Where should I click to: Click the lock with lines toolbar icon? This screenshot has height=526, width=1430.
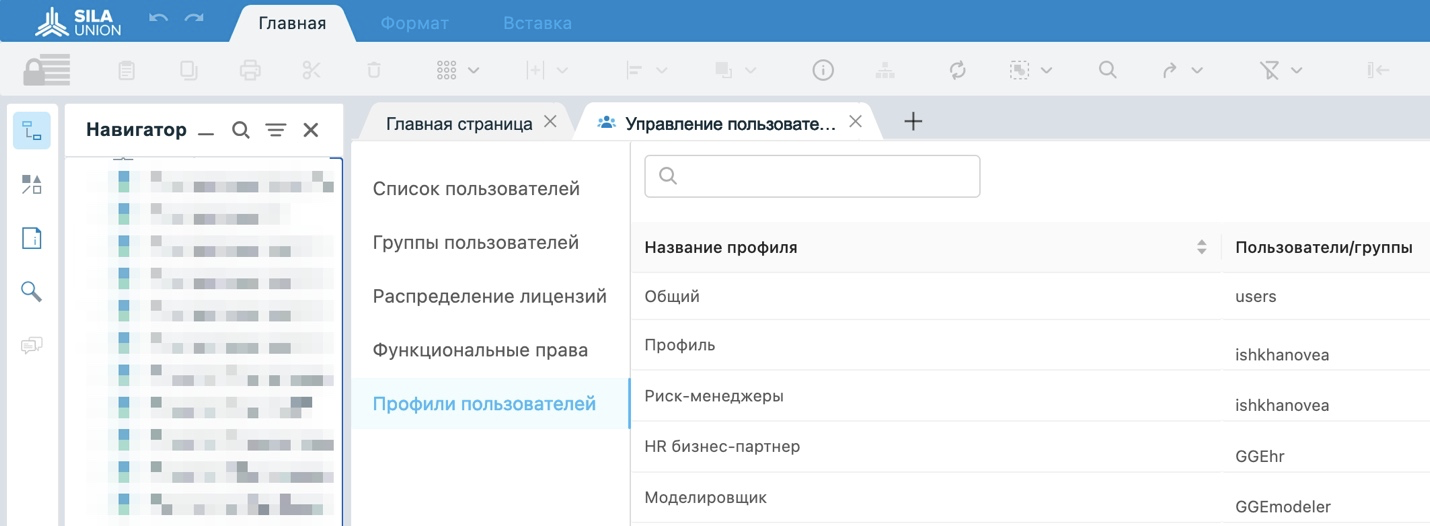tap(47, 70)
